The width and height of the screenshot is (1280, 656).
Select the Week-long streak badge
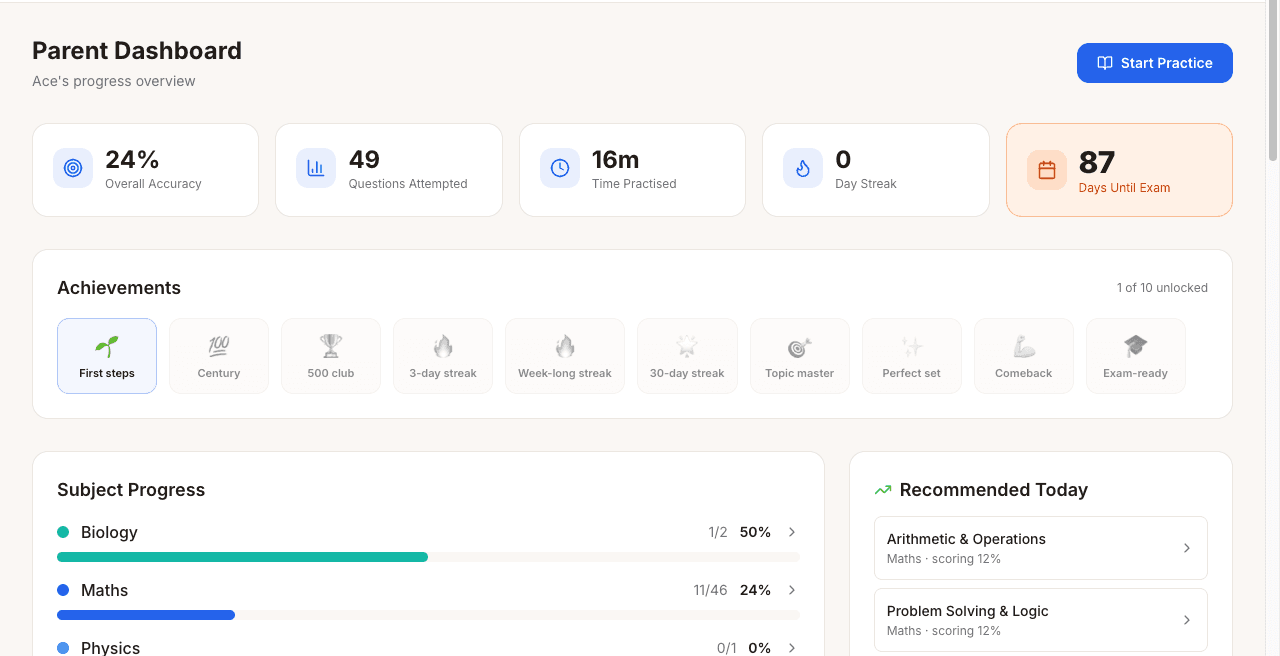(565, 356)
